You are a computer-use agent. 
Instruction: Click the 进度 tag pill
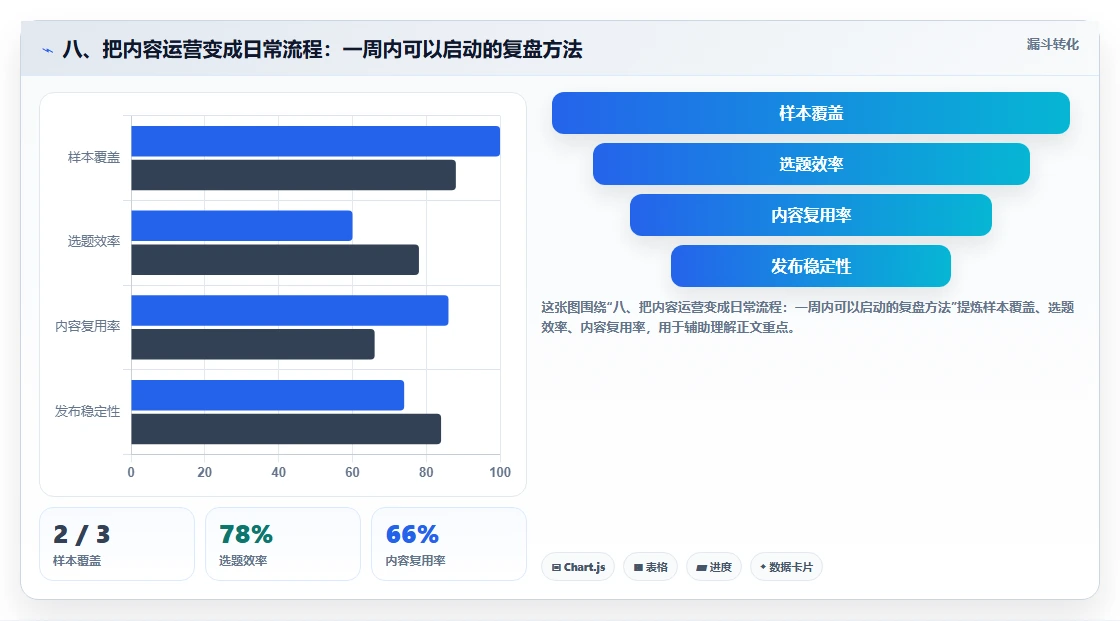[714, 567]
